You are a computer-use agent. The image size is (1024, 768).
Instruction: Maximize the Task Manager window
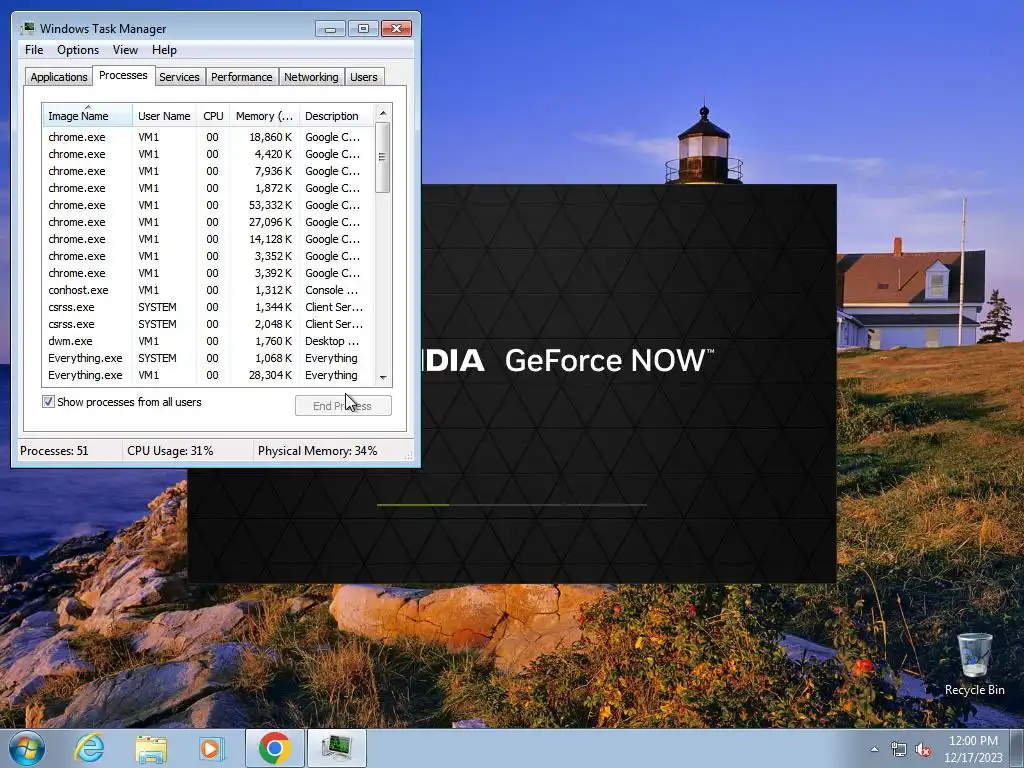[363, 29]
